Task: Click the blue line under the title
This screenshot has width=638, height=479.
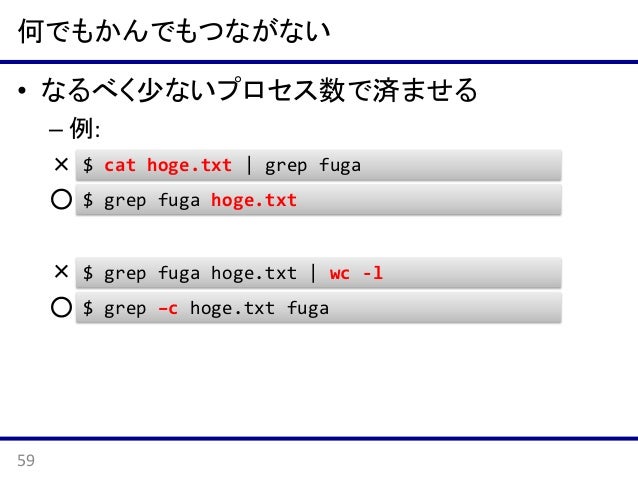Action: (319, 62)
